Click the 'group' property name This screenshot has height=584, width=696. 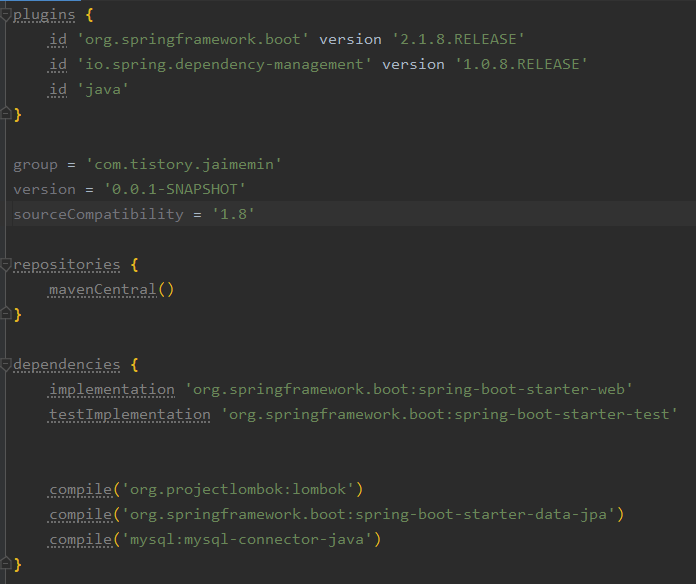coord(36,165)
